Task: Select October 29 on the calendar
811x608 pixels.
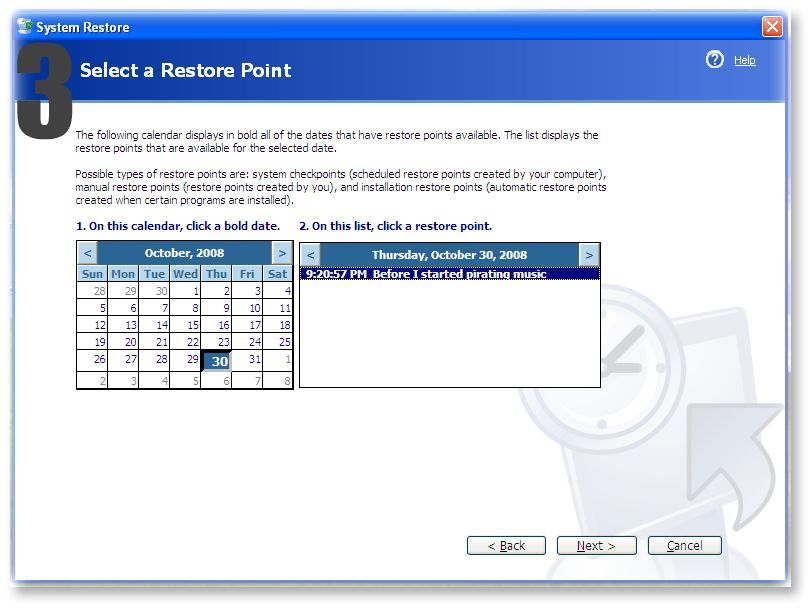Action: pos(186,360)
